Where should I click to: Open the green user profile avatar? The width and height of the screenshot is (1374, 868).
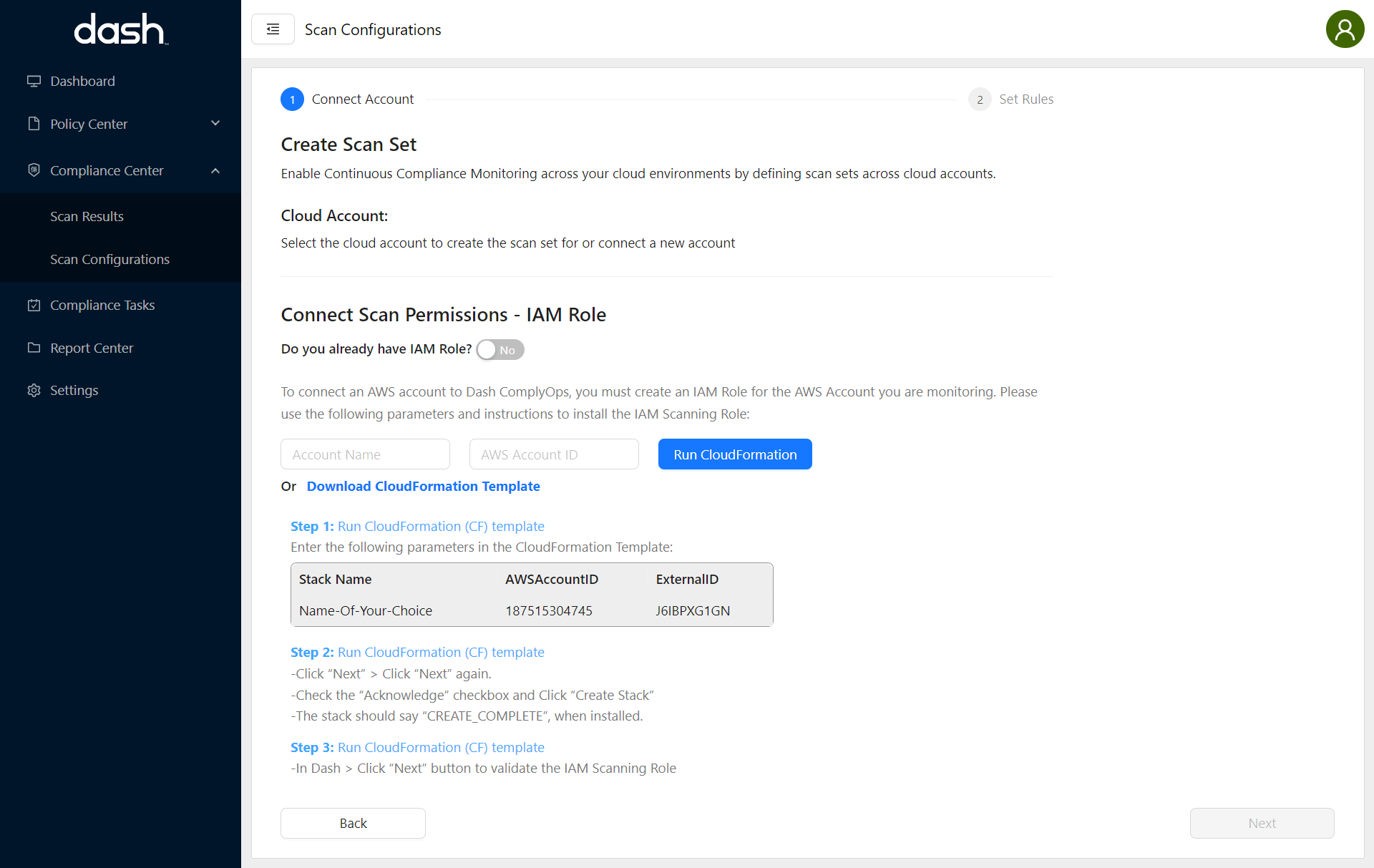(x=1345, y=29)
